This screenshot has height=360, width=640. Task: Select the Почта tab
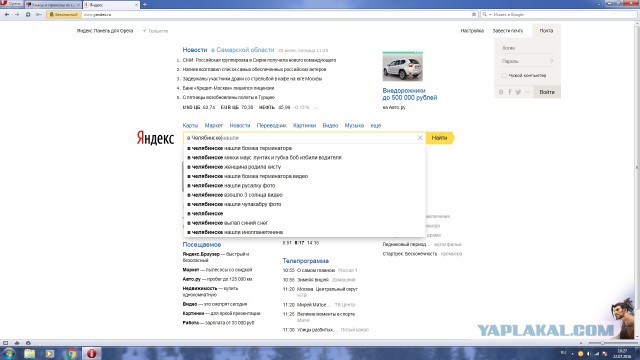pyautogui.click(x=546, y=31)
